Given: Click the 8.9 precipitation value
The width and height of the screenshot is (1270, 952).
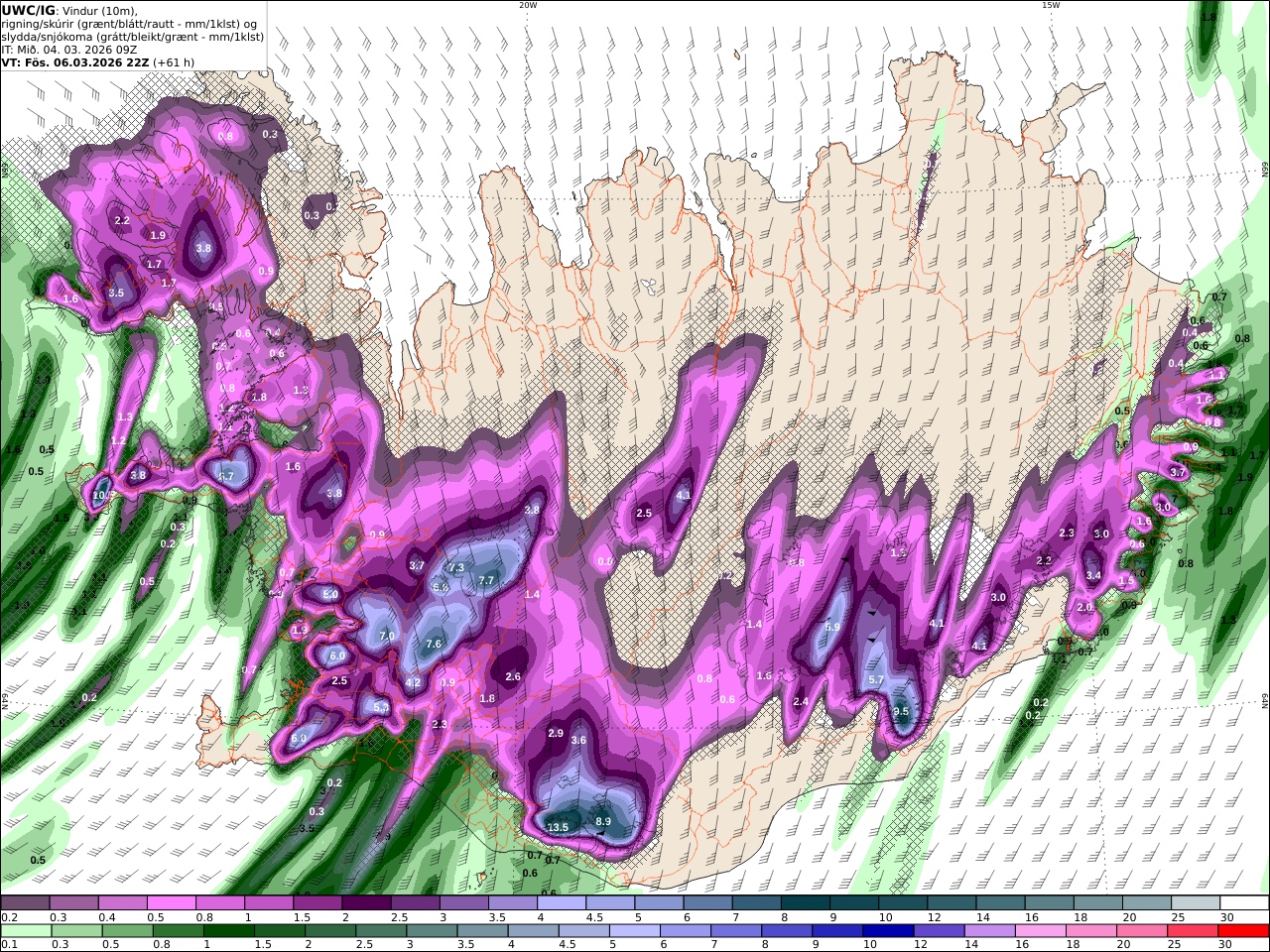Looking at the screenshot, I should point(603,821).
